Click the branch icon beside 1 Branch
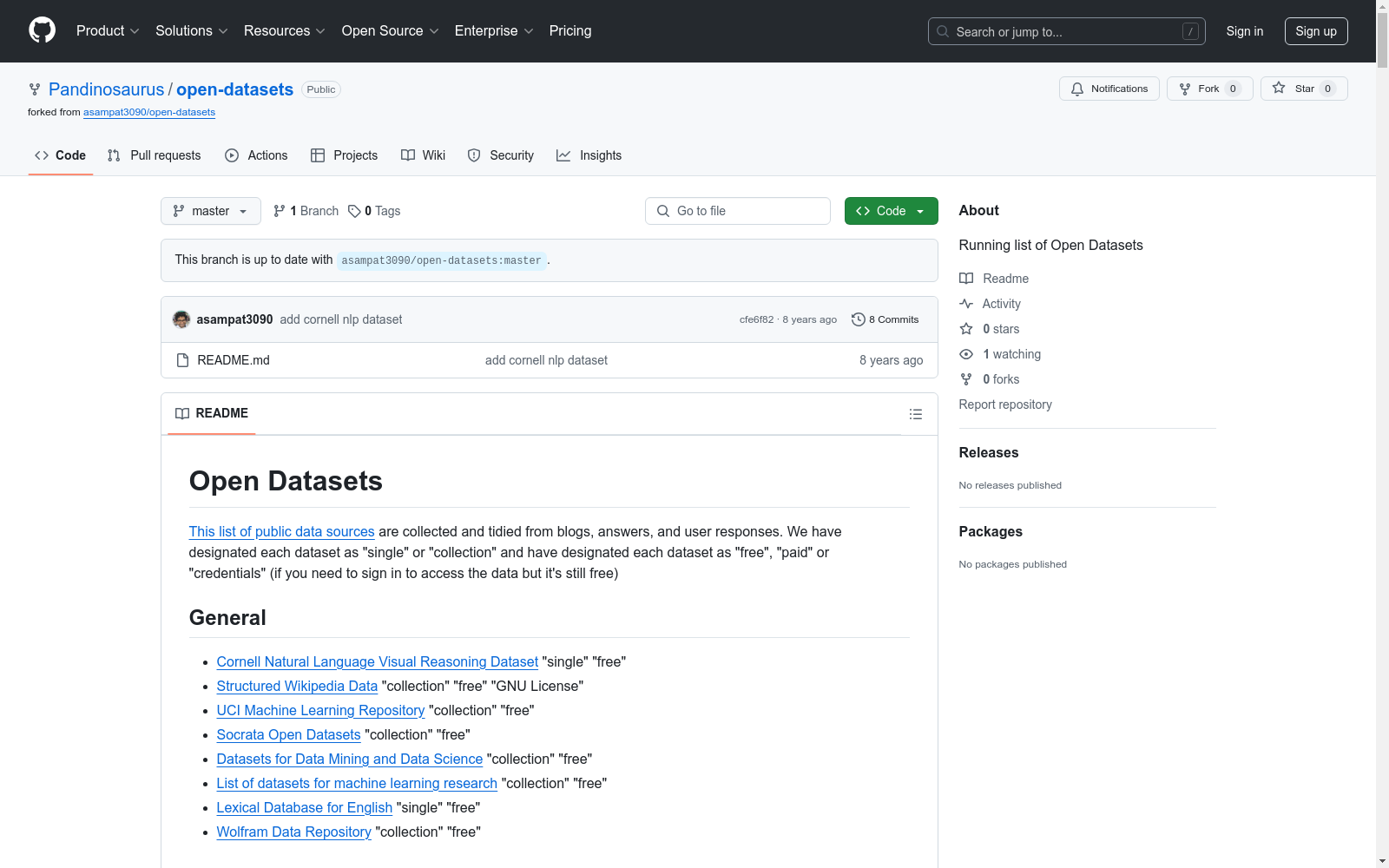Viewport: 1389px width, 868px height. pos(280,211)
